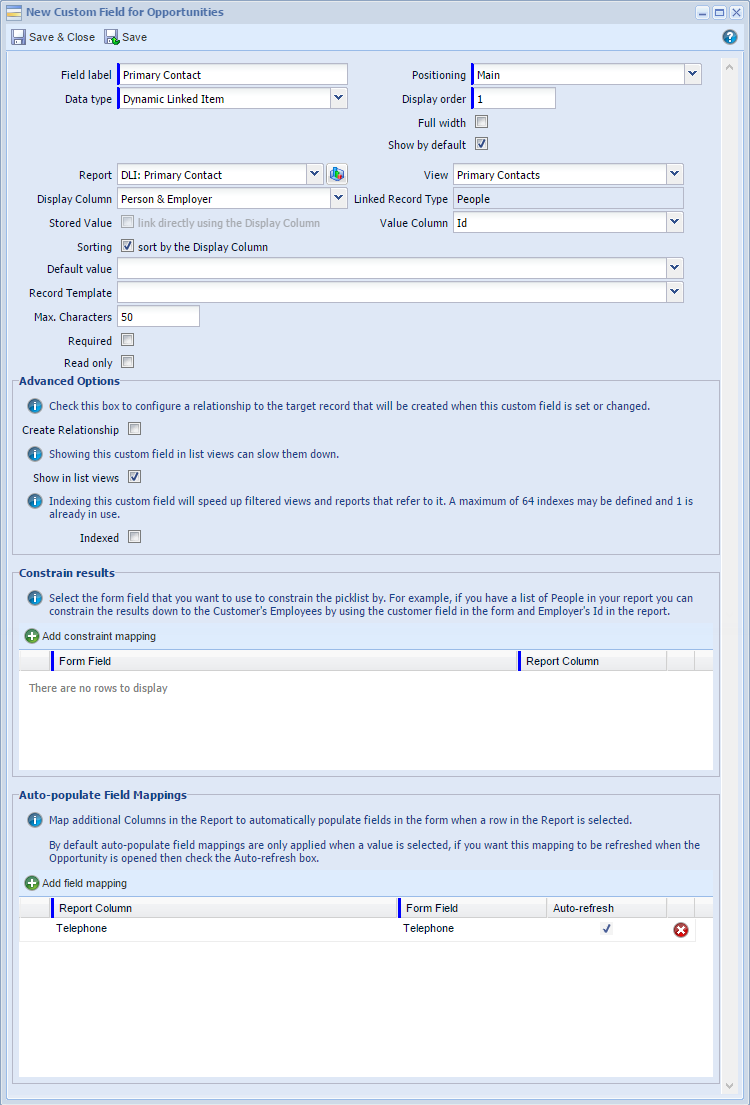Click the Field label input

[x=233, y=74]
